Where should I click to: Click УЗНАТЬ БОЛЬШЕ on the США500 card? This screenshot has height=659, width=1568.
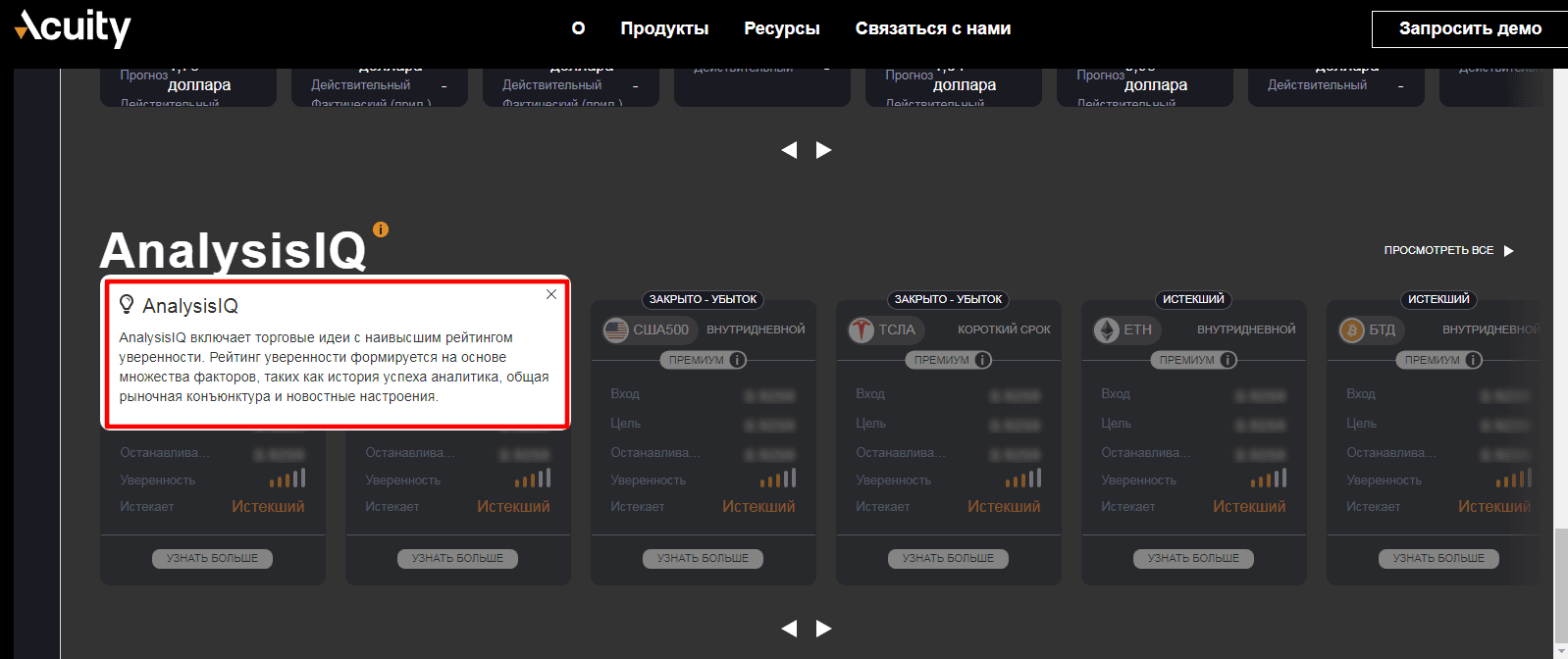click(x=703, y=559)
